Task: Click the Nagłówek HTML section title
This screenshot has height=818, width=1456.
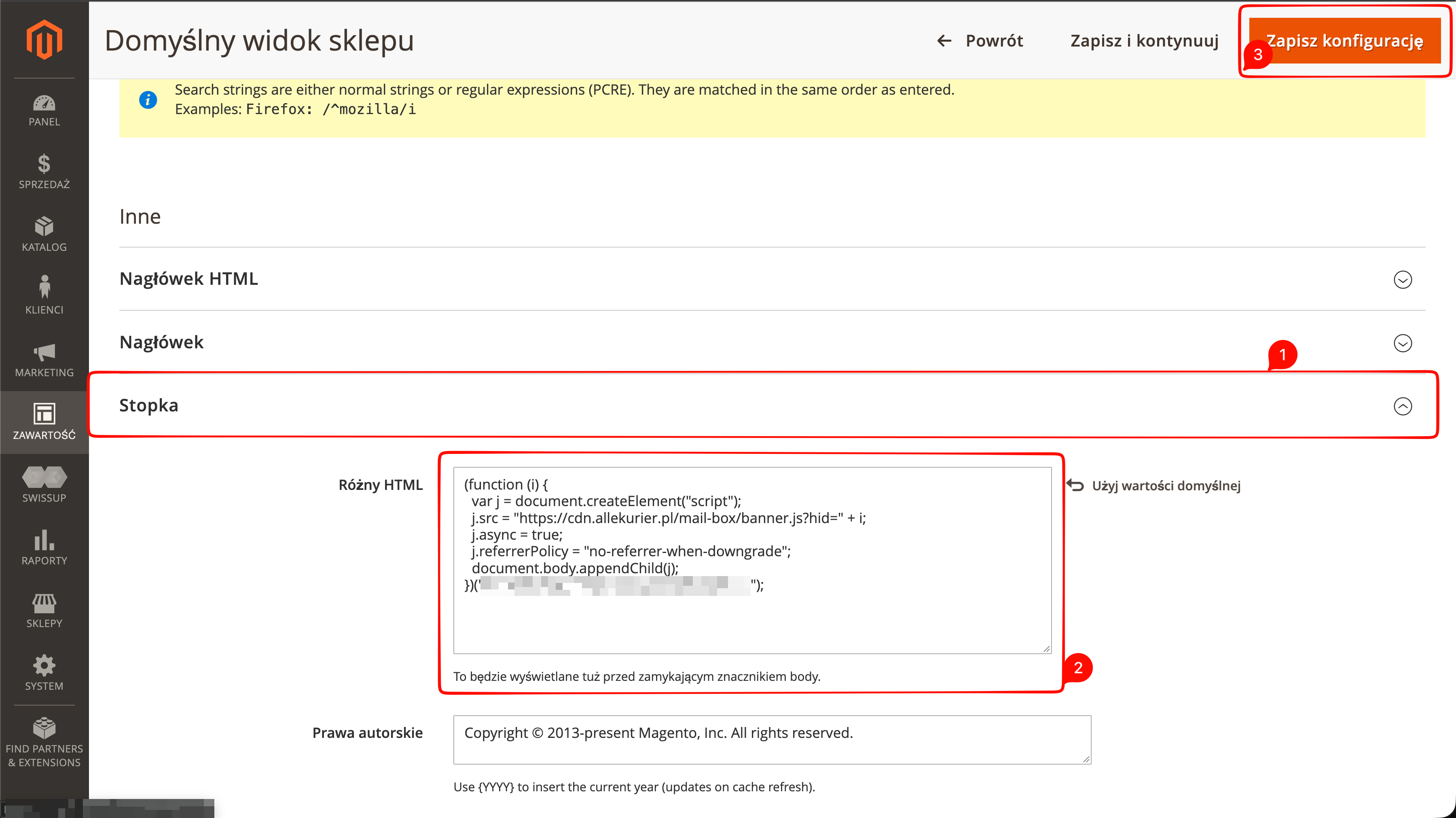Action: pyautogui.click(x=188, y=279)
